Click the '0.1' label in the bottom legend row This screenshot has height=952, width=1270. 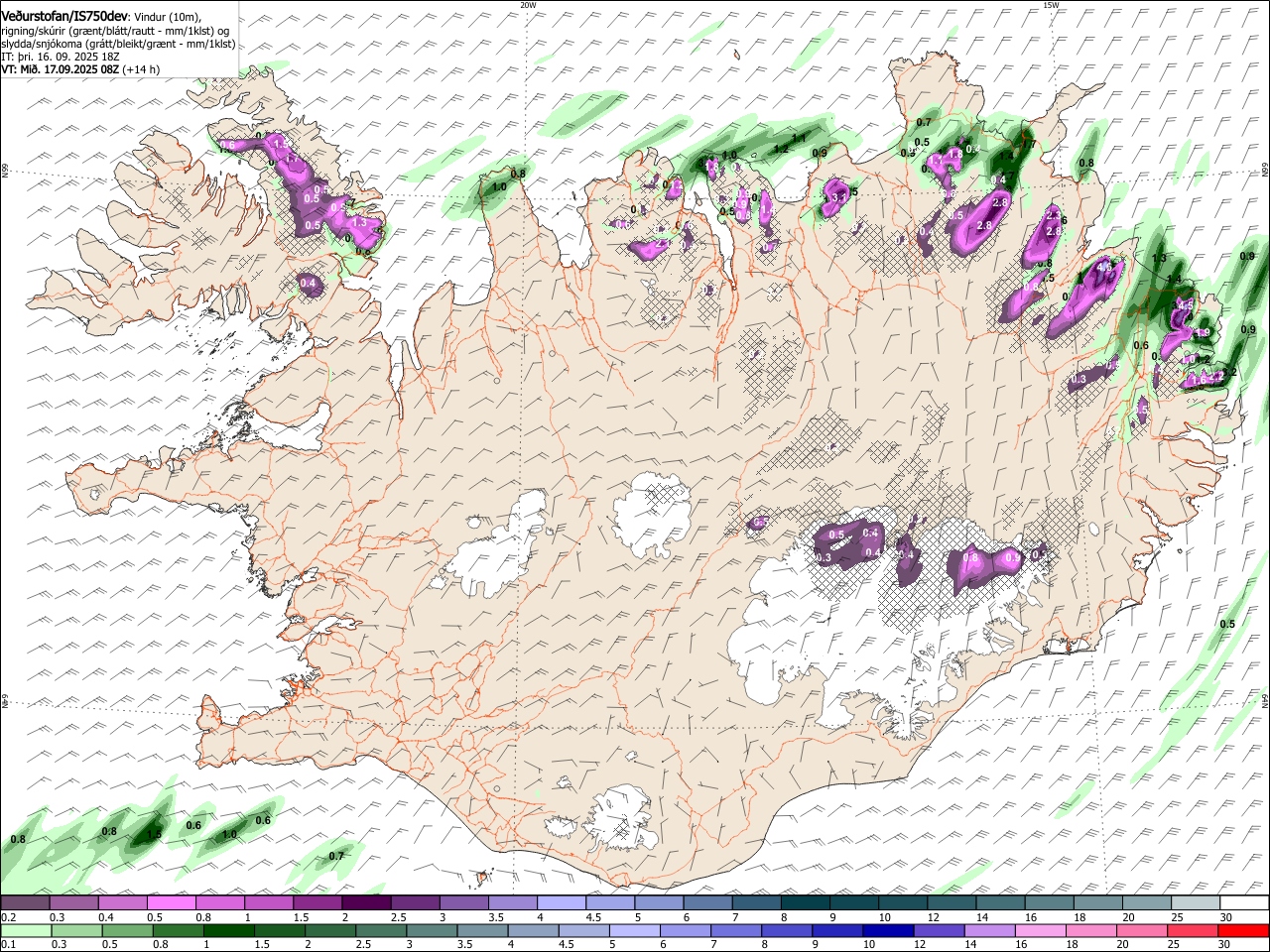click(8, 945)
